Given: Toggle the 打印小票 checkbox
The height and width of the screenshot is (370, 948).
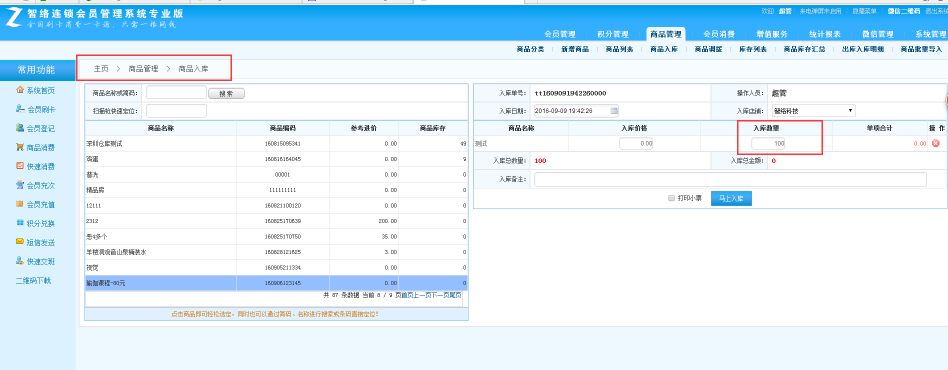Looking at the screenshot, I should 671,198.
